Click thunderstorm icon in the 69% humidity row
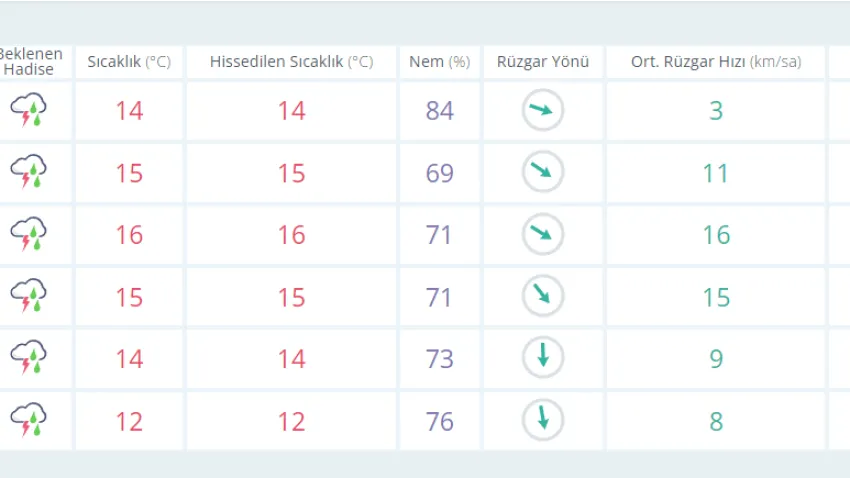 click(x=29, y=172)
